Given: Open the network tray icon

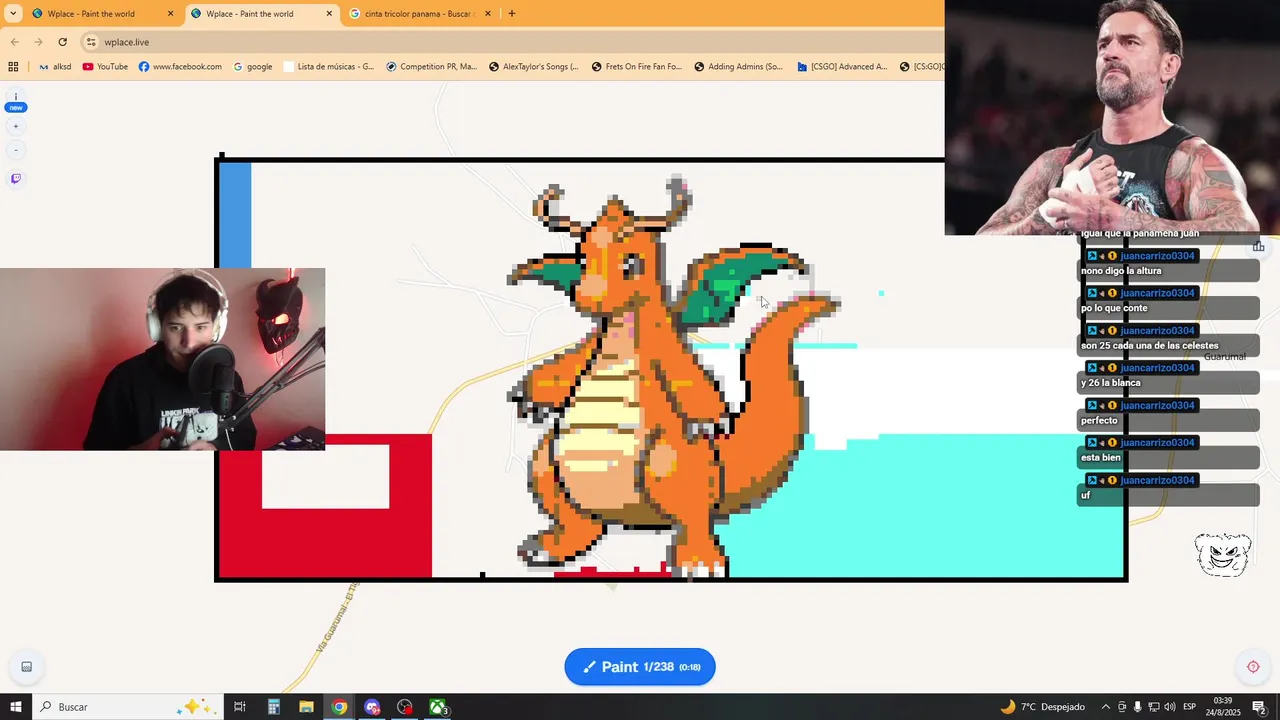Looking at the screenshot, I should pyautogui.click(x=1153, y=707).
